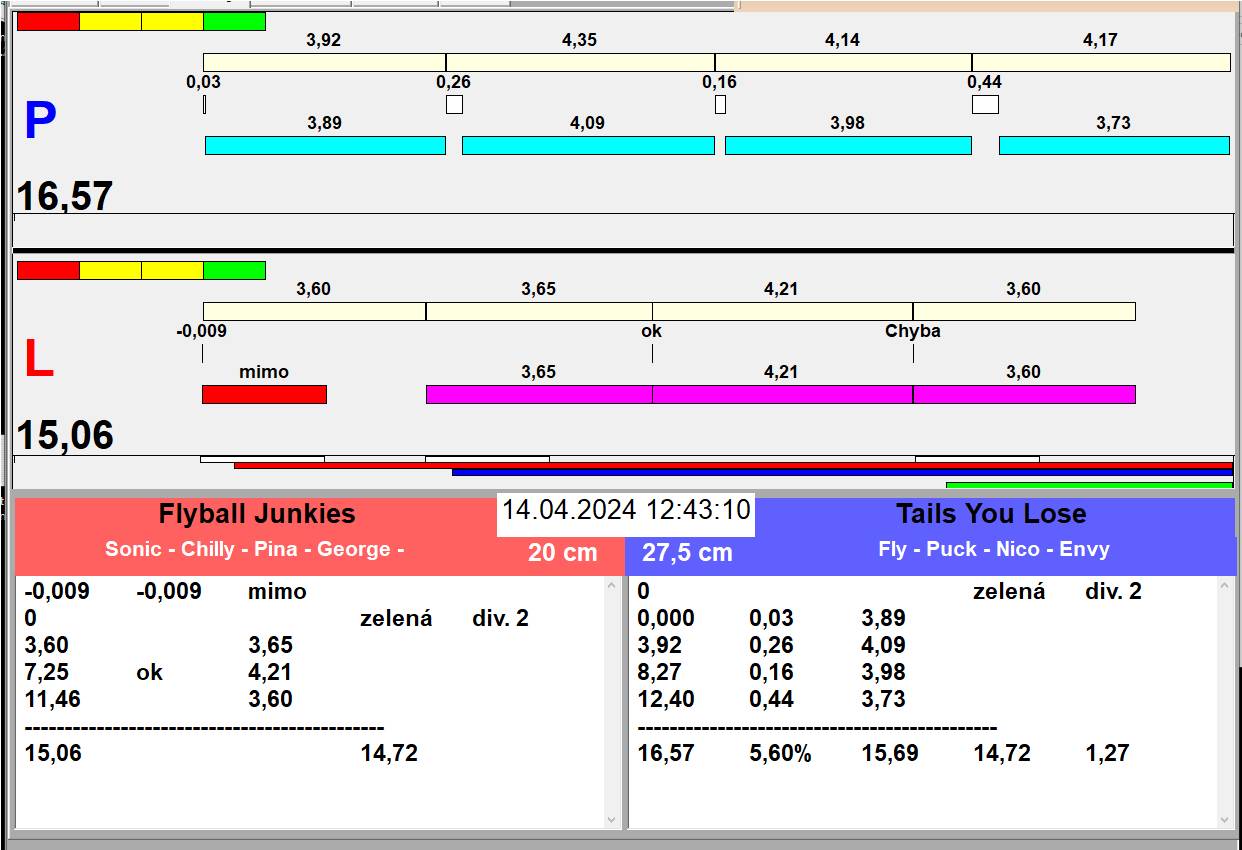Click the 14.04.2024 12:43:10 timestamp
Screen dimensions: 1242x850
(626, 510)
